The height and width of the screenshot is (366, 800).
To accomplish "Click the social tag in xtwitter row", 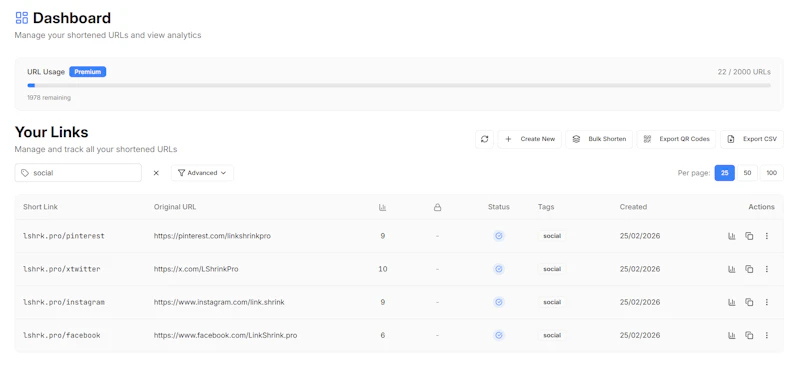I will [x=552, y=269].
